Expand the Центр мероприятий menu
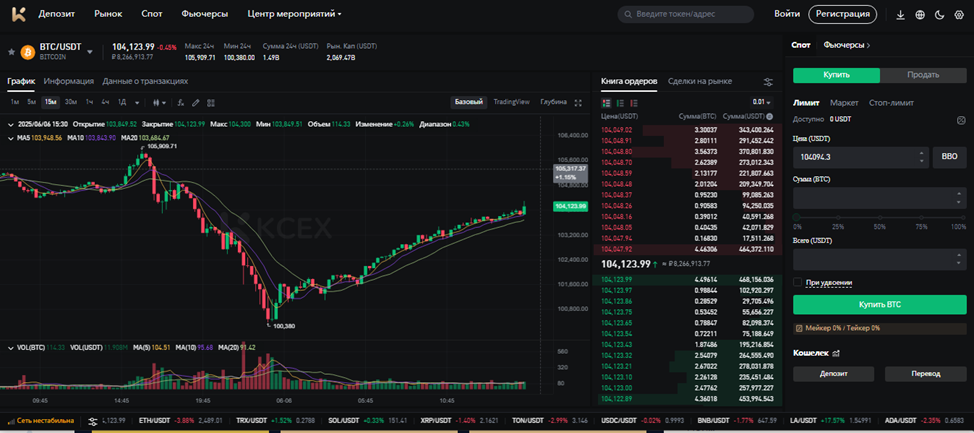 pyautogui.click(x=294, y=14)
